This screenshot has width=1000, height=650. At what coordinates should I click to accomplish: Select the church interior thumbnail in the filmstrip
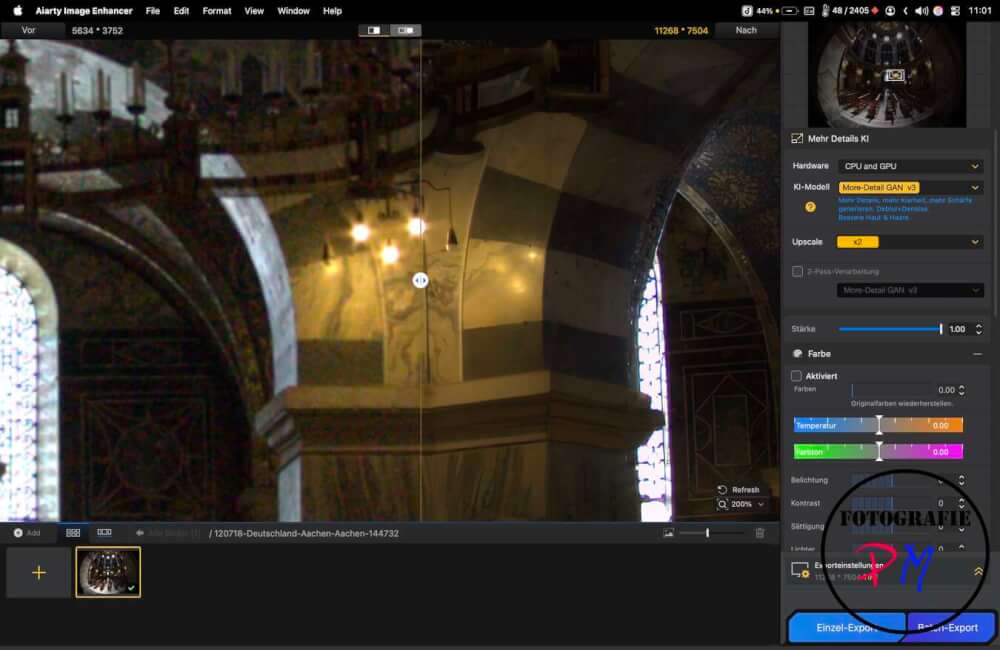[108, 572]
